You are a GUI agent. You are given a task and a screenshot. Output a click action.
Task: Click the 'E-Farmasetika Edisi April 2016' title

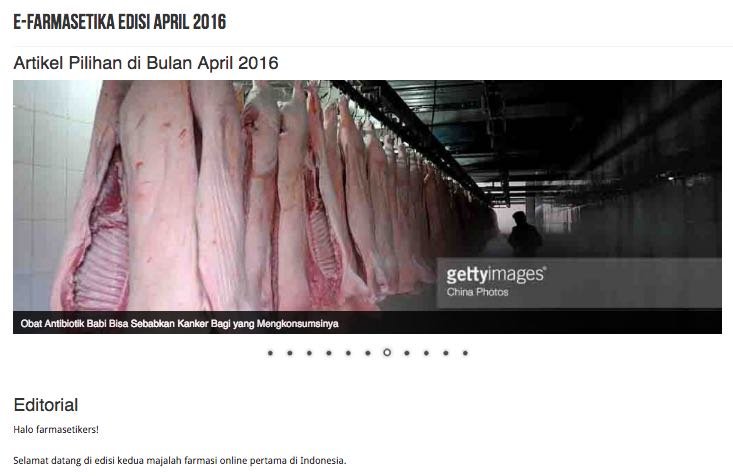(x=120, y=22)
